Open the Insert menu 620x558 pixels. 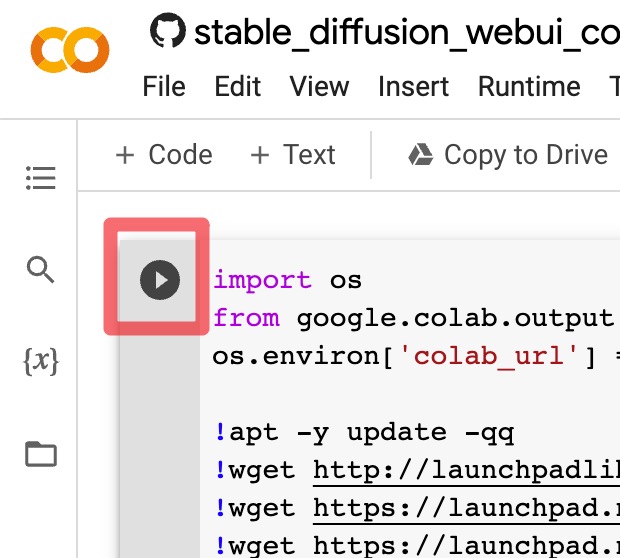413,86
